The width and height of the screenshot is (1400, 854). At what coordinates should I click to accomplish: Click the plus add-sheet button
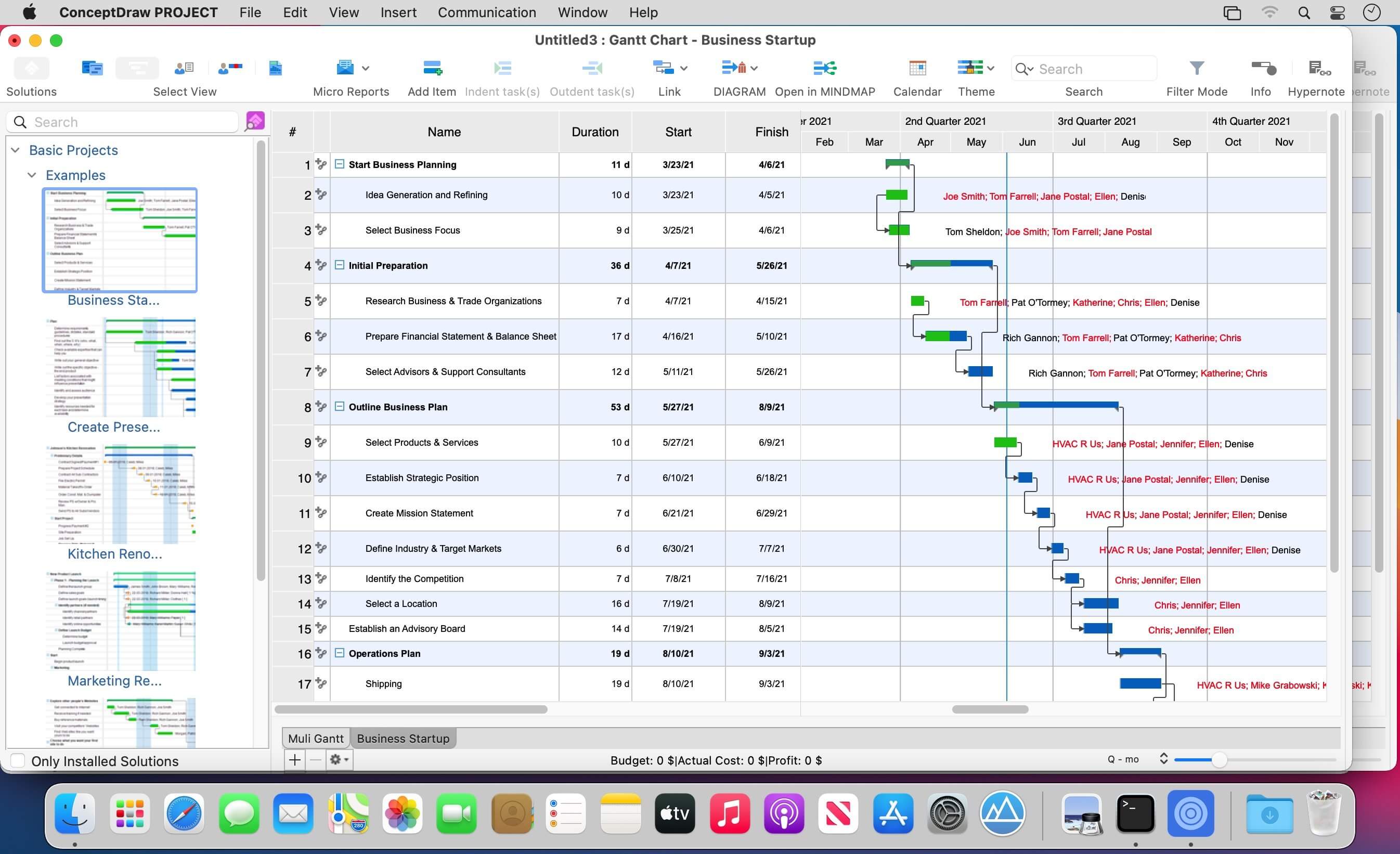click(295, 760)
